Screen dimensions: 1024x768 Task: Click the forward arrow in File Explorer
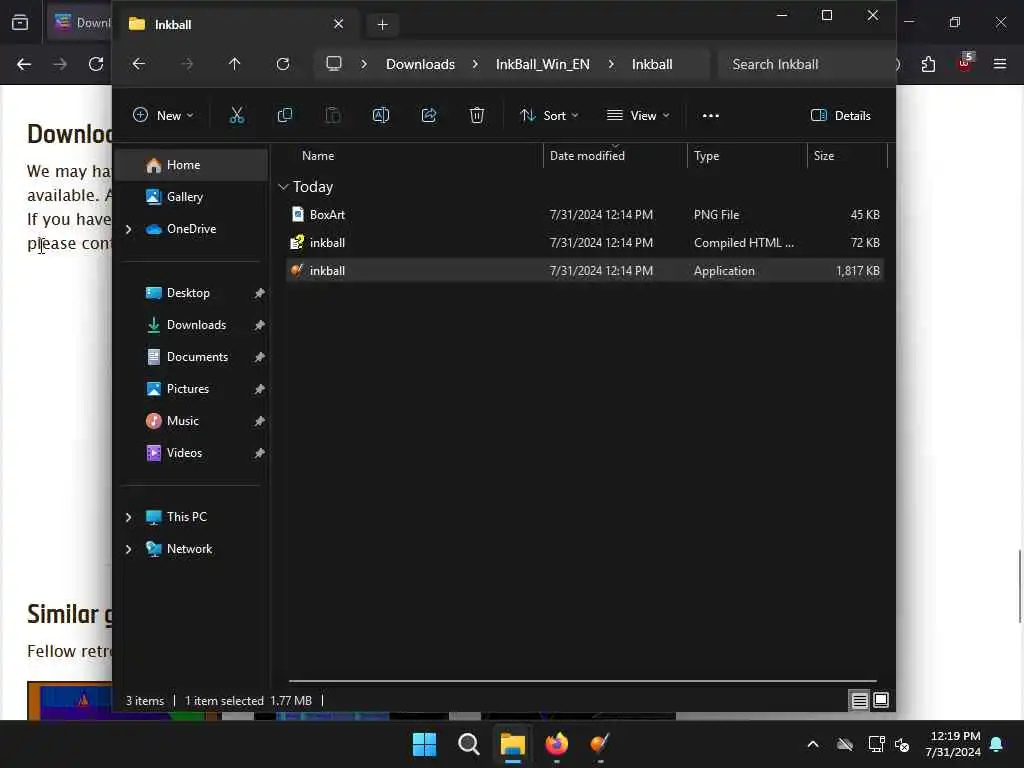[187, 64]
